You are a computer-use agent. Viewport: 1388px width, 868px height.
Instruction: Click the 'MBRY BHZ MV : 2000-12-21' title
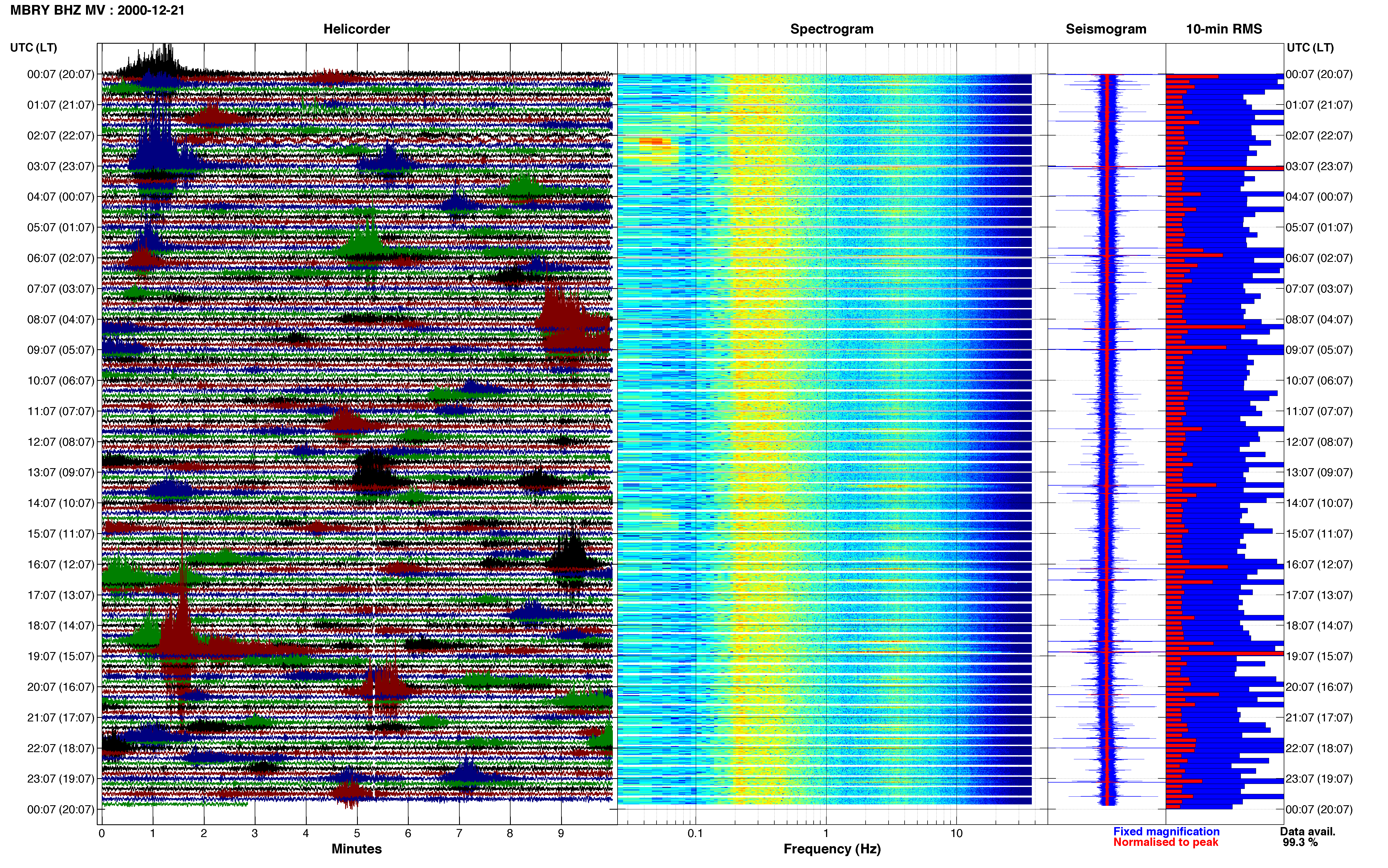coord(98,10)
